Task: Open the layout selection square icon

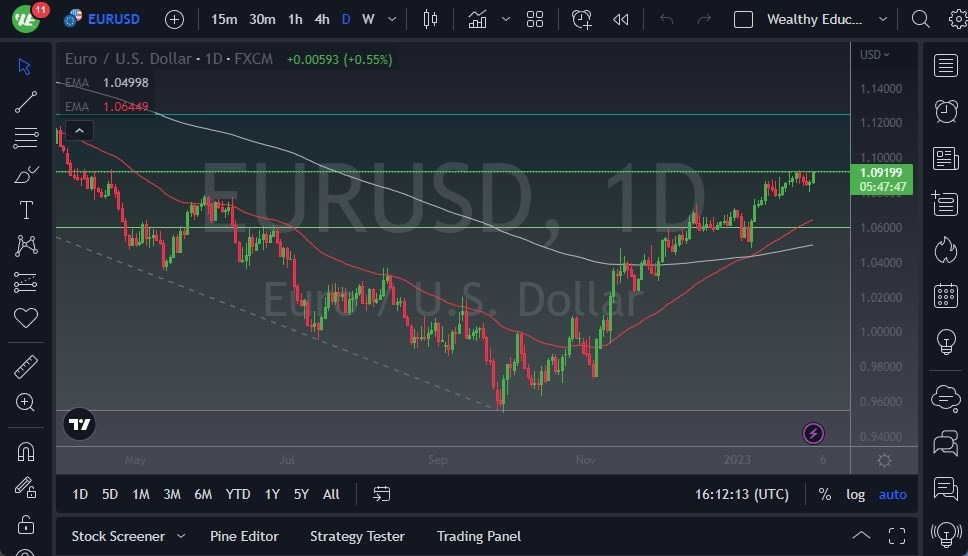Action: coord(743,20)
